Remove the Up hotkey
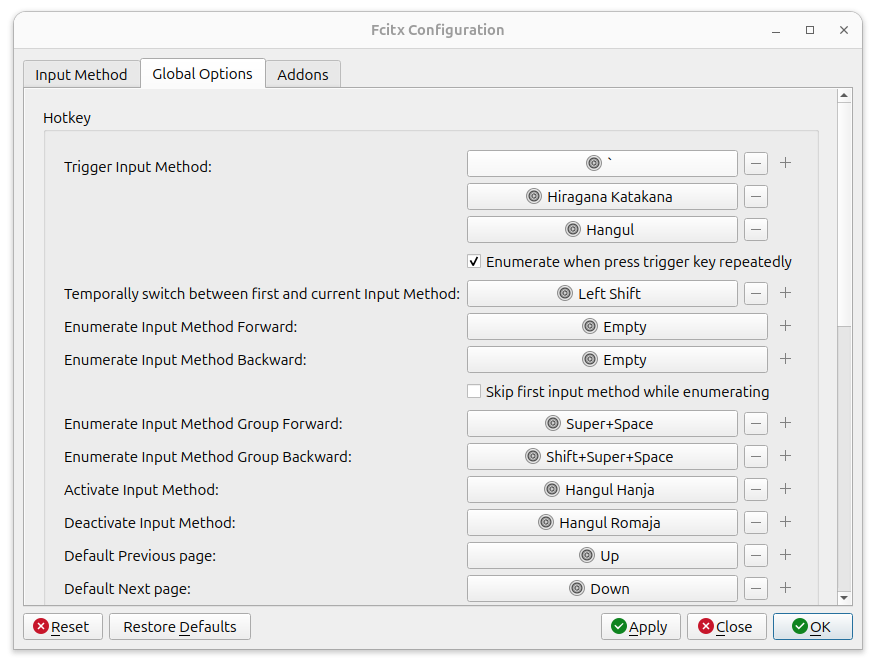 (755, 555)
